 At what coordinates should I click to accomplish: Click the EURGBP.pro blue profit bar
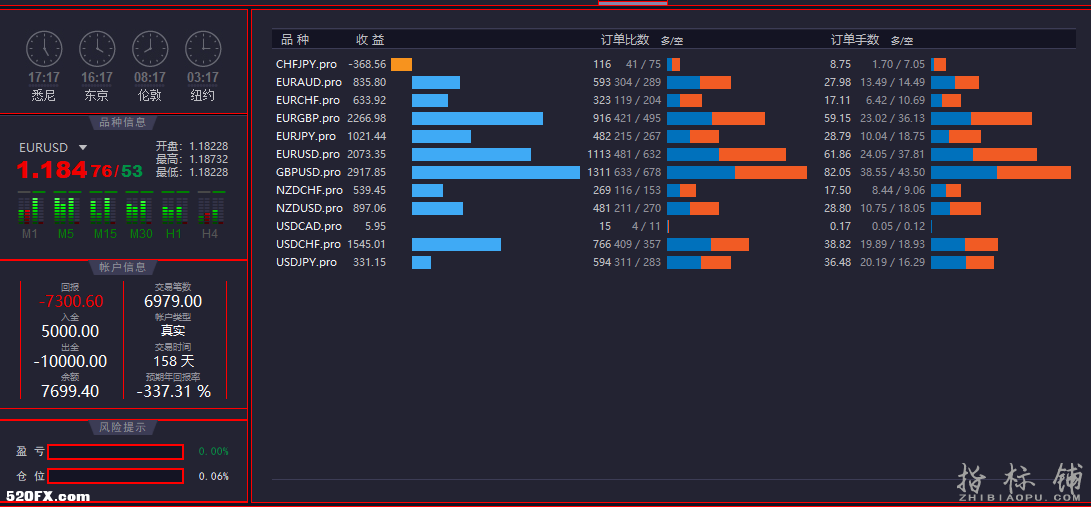click(x=477, y=118)
